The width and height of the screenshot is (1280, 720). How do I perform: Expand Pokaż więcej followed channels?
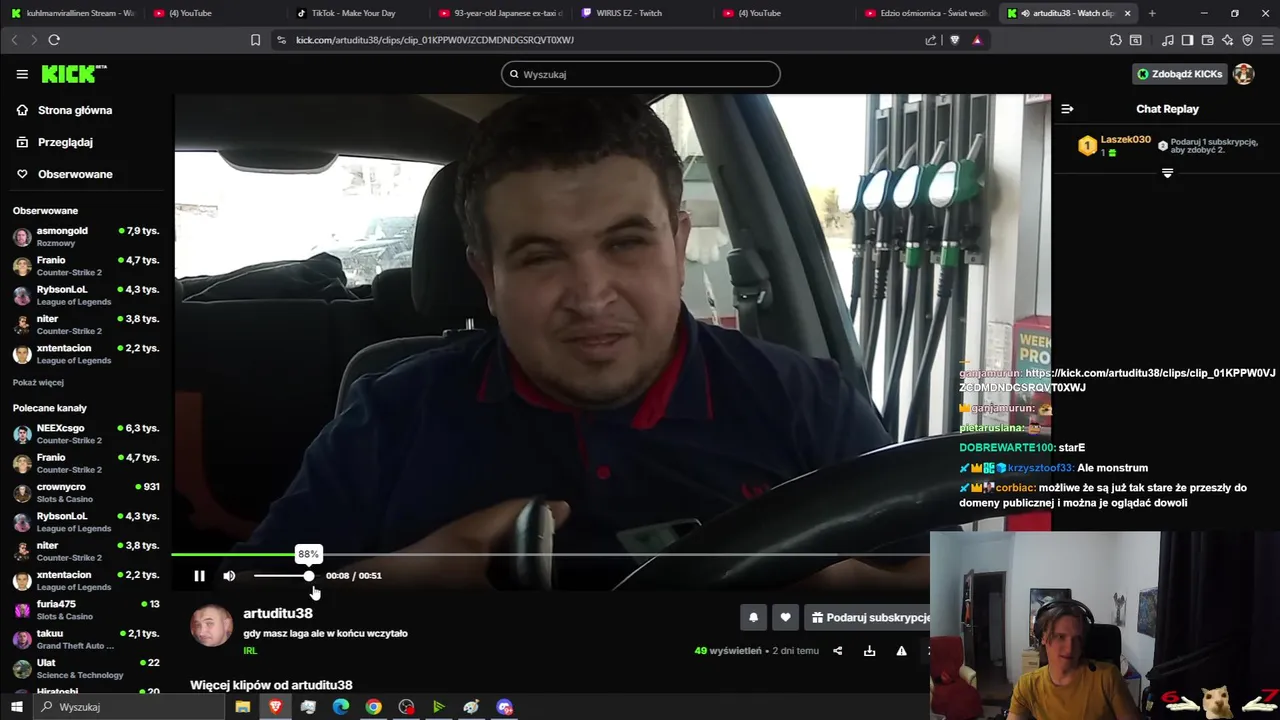click(x=38, y=383)
